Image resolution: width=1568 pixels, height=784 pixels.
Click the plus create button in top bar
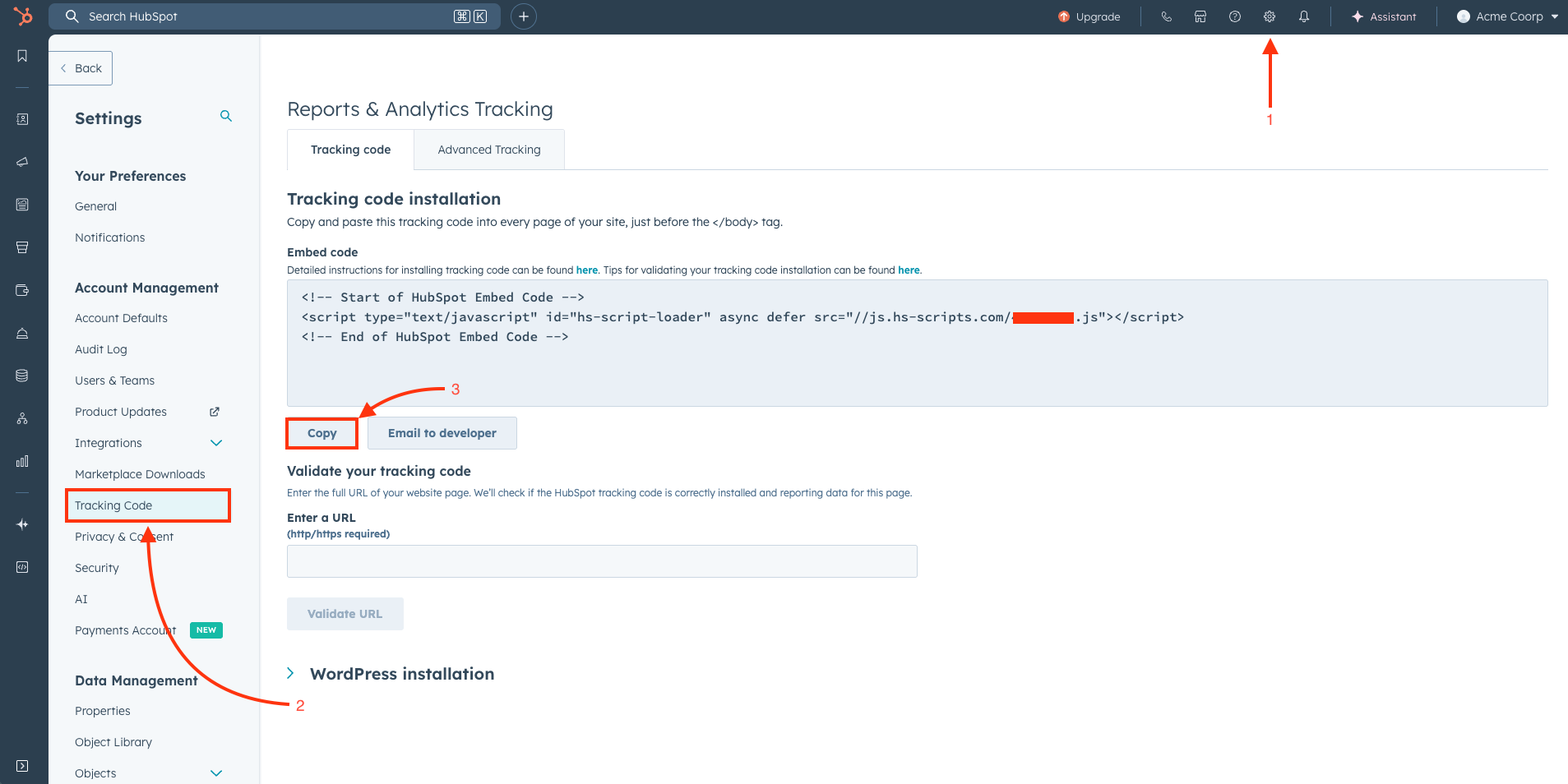click(x=524, y=16)
